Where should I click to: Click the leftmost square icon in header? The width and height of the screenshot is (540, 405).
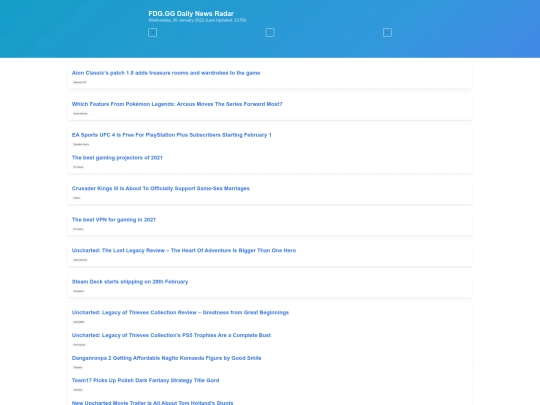(152, 32)
